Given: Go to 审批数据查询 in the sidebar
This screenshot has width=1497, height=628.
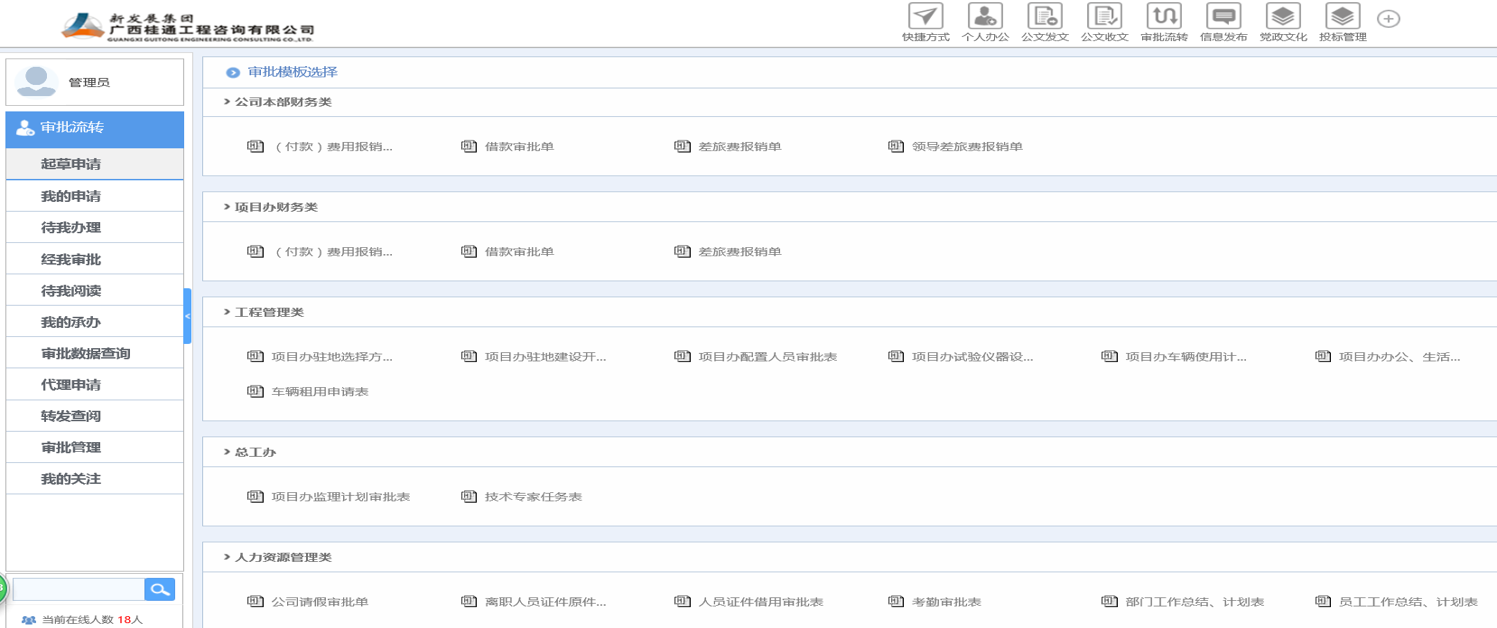Looking at the screenshot, I should pos(85,354).
